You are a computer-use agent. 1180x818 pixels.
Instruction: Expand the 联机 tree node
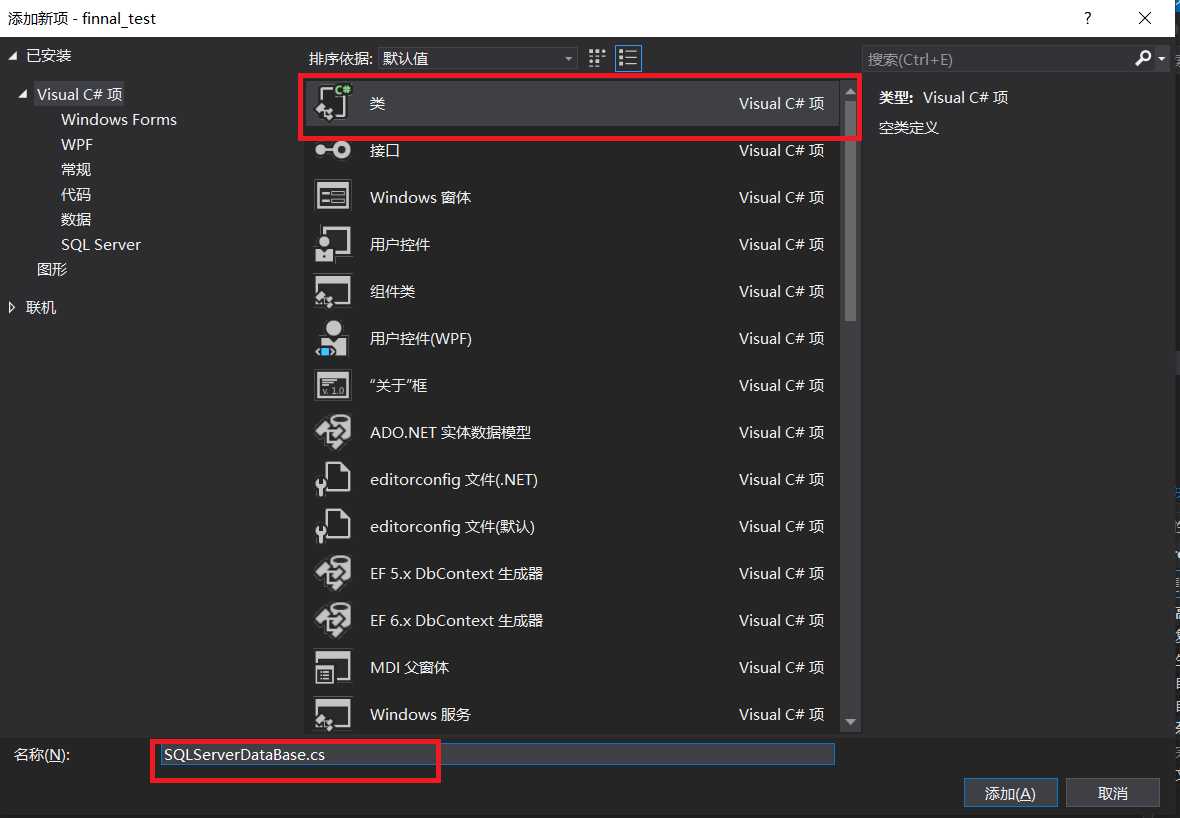[12, 307]
